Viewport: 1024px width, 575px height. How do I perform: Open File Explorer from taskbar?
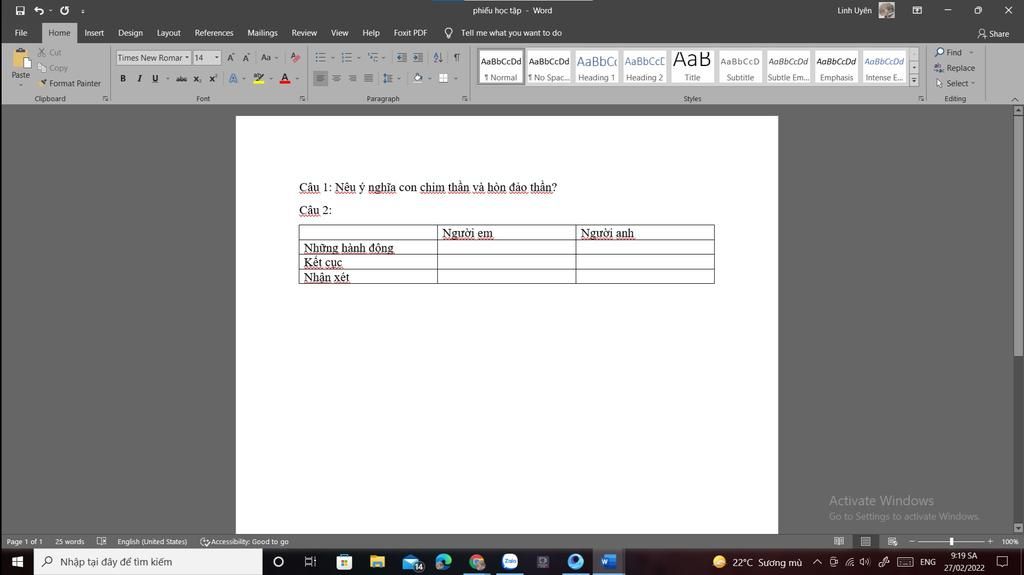point(377,561)
